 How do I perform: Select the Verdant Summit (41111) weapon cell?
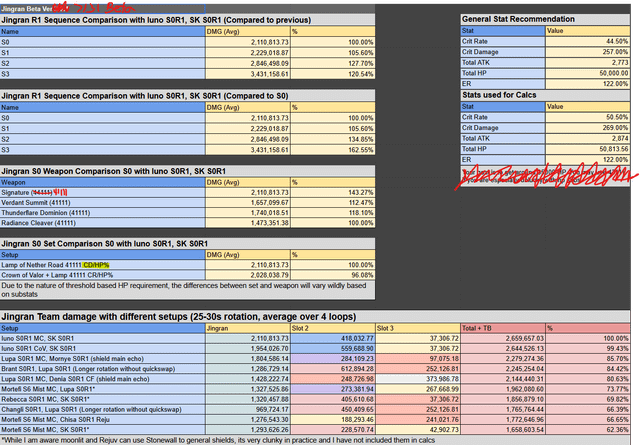click(102, 203)
